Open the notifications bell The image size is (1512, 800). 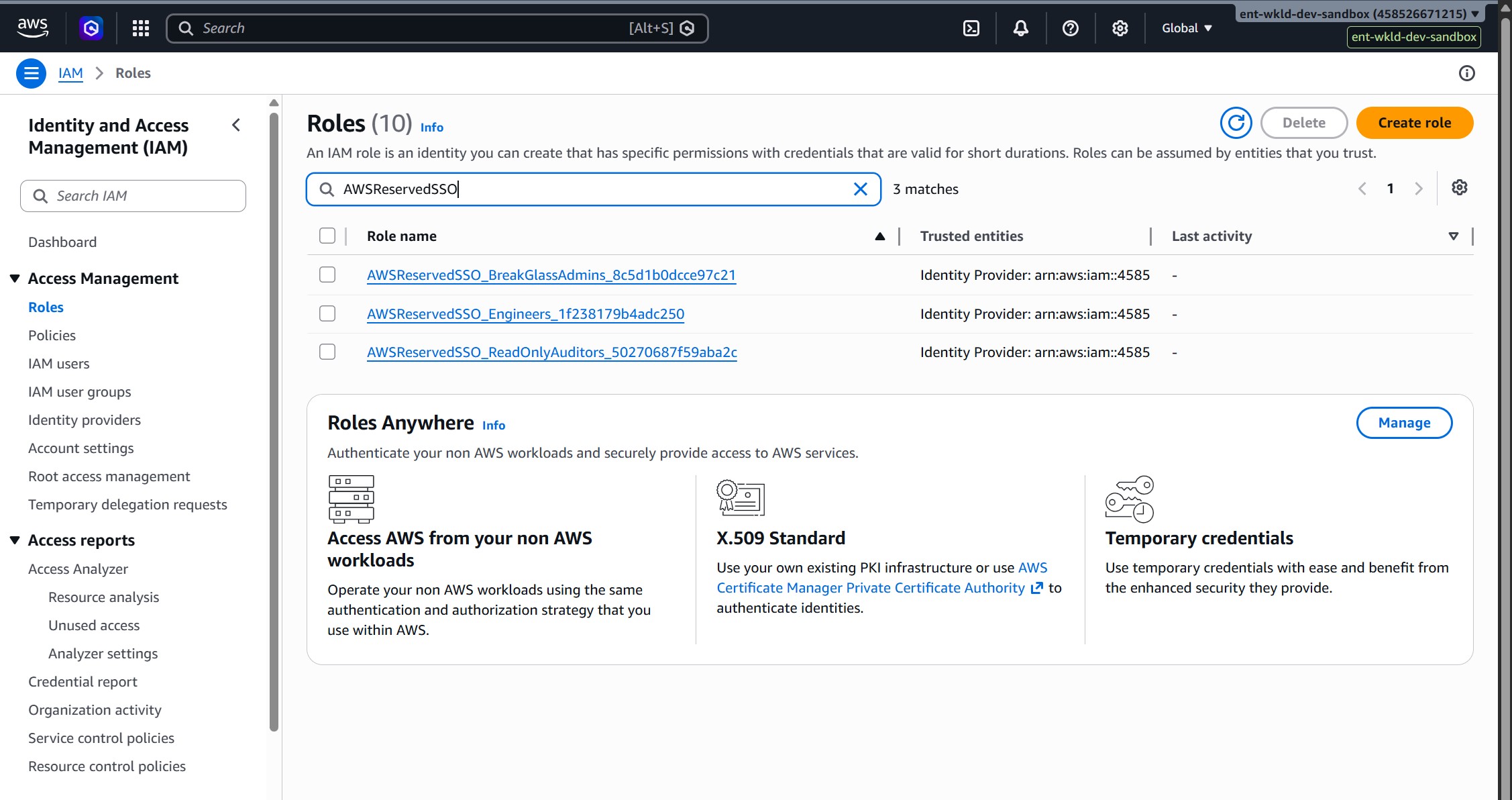pos(1020,28)
